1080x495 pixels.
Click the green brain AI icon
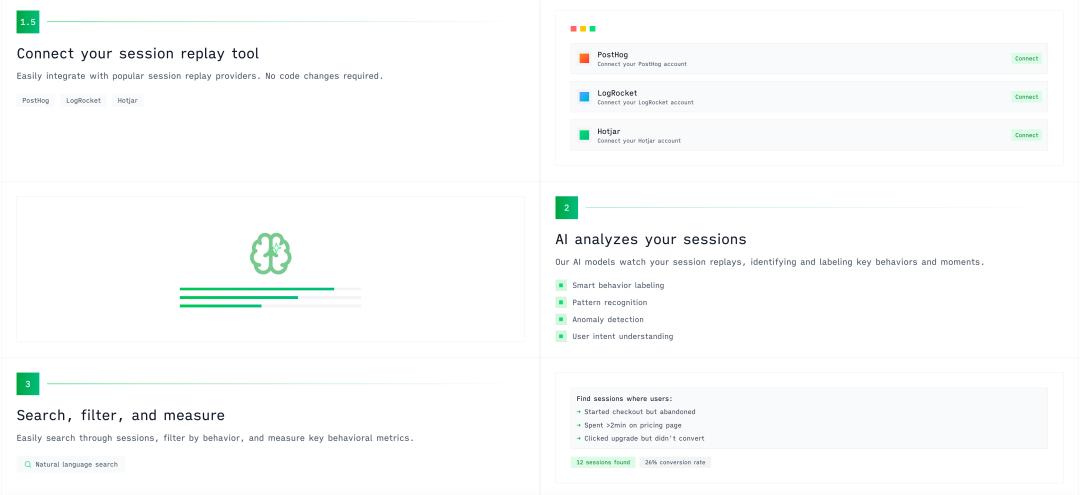coord(270,254)
